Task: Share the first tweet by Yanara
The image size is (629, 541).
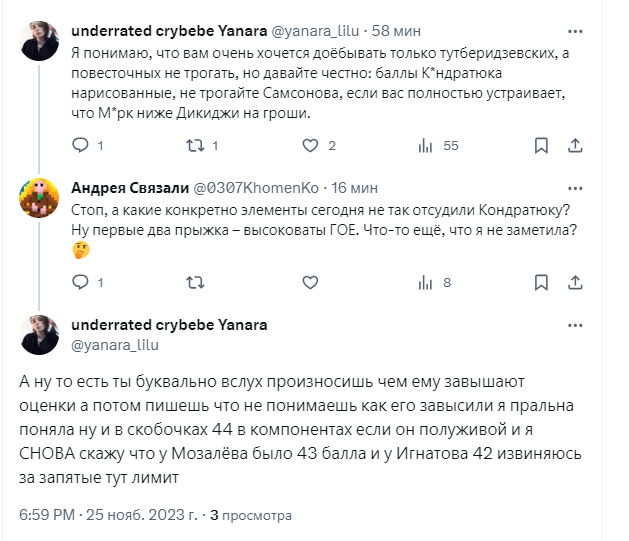Action: pos(575,146)
